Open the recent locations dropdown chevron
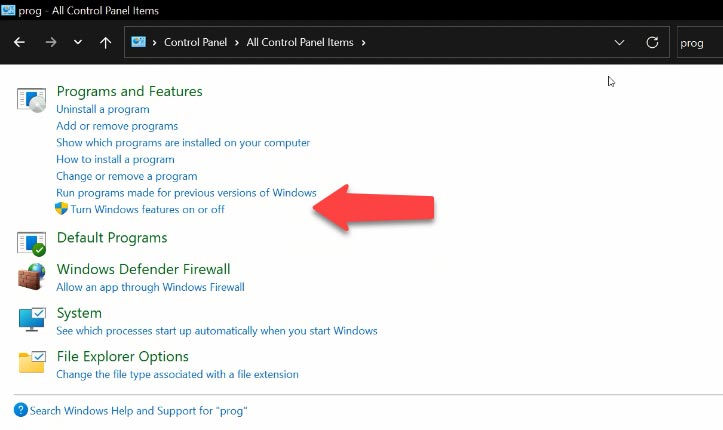Viewport: 723px width, 430px height. pos(78,42)
